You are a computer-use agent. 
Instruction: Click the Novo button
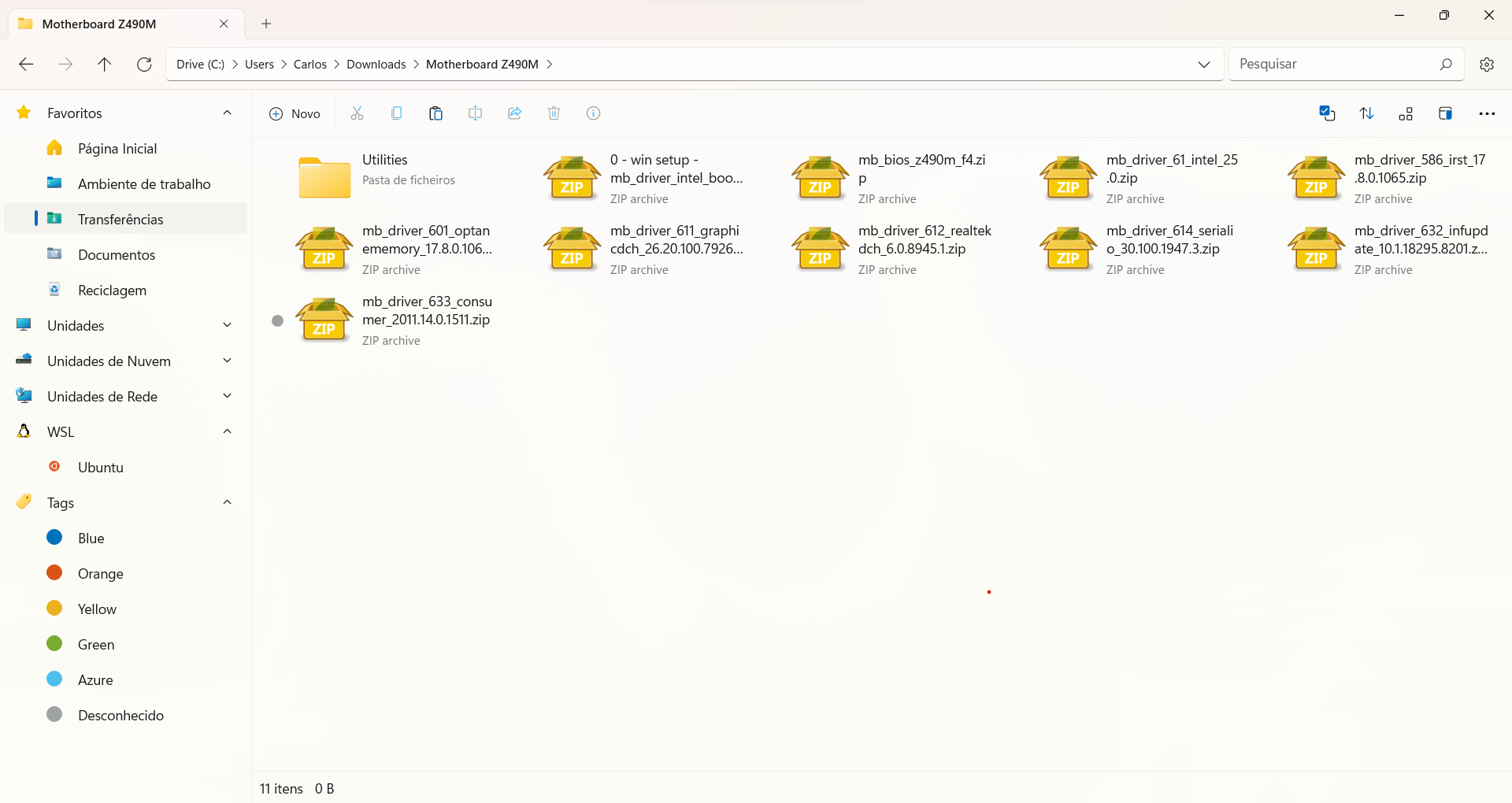[295, 113]
